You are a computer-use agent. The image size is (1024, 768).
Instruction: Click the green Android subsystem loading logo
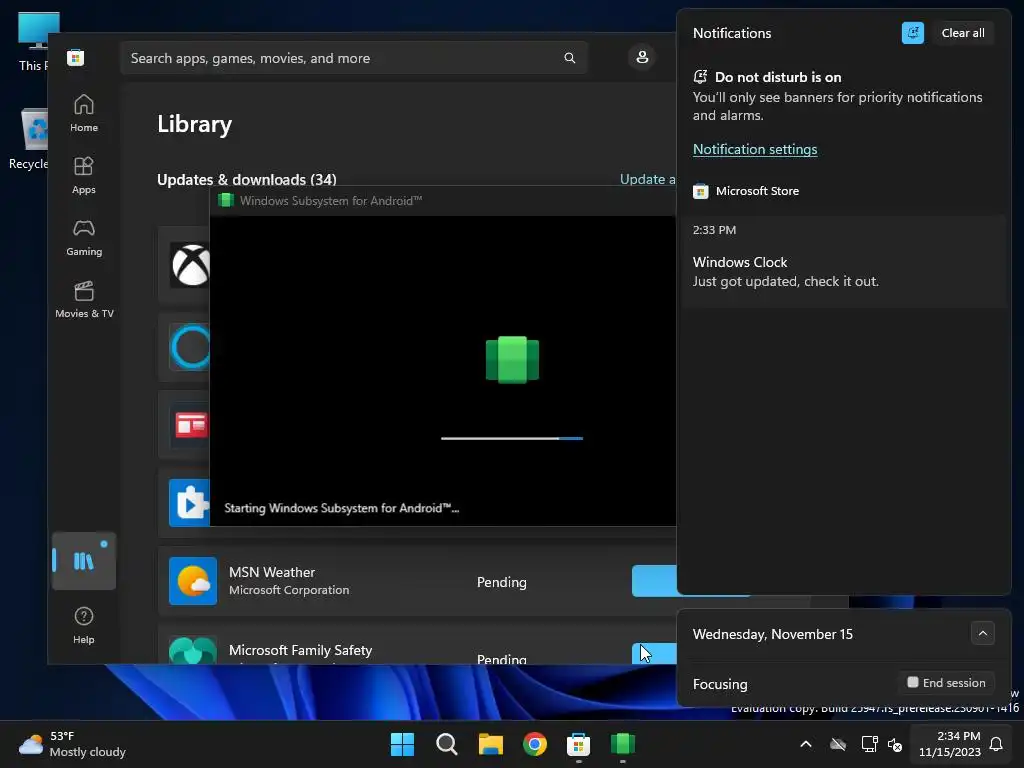pos(512,359)
